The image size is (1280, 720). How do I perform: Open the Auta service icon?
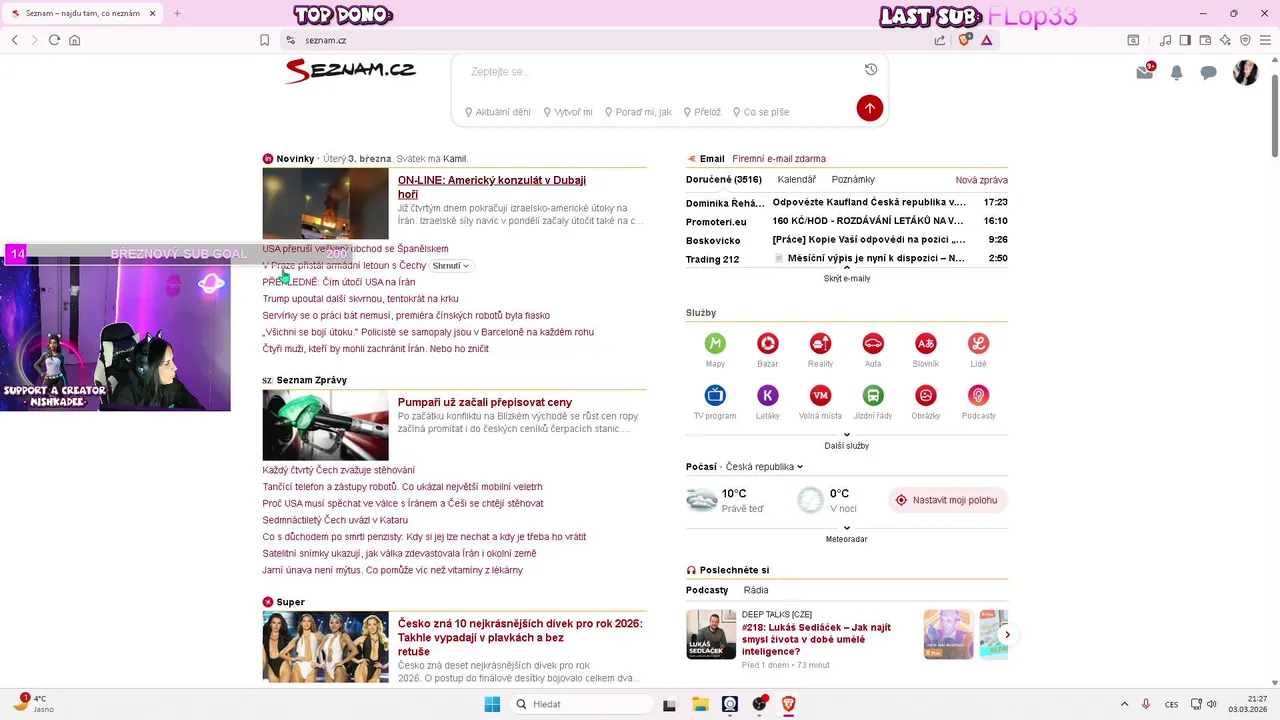click(x=873, y=343)
